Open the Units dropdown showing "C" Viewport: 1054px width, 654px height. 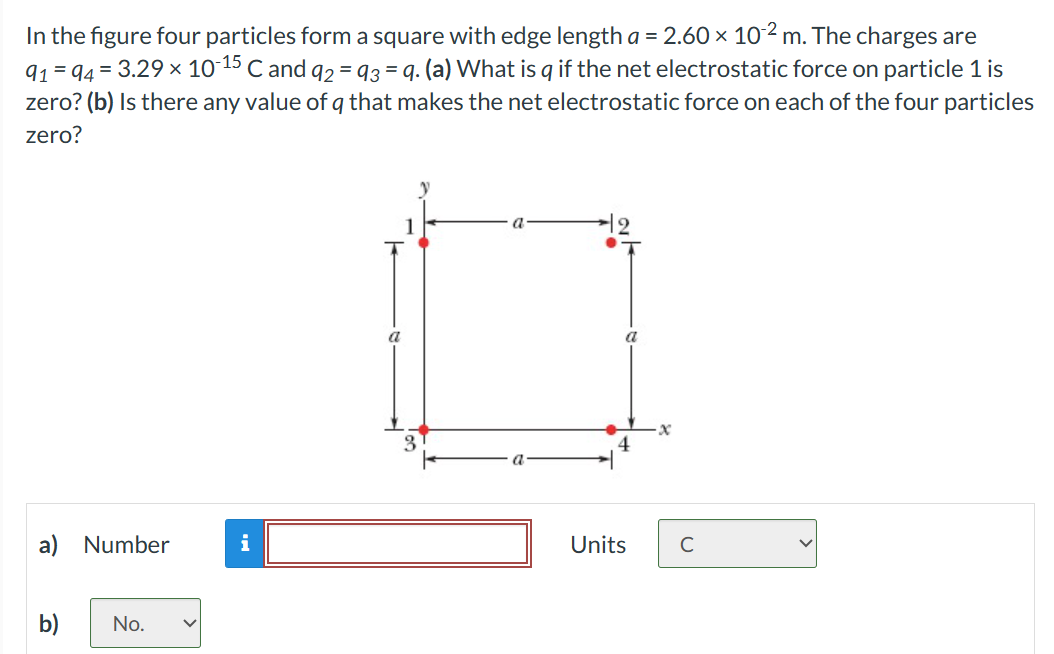pos(737,543)
